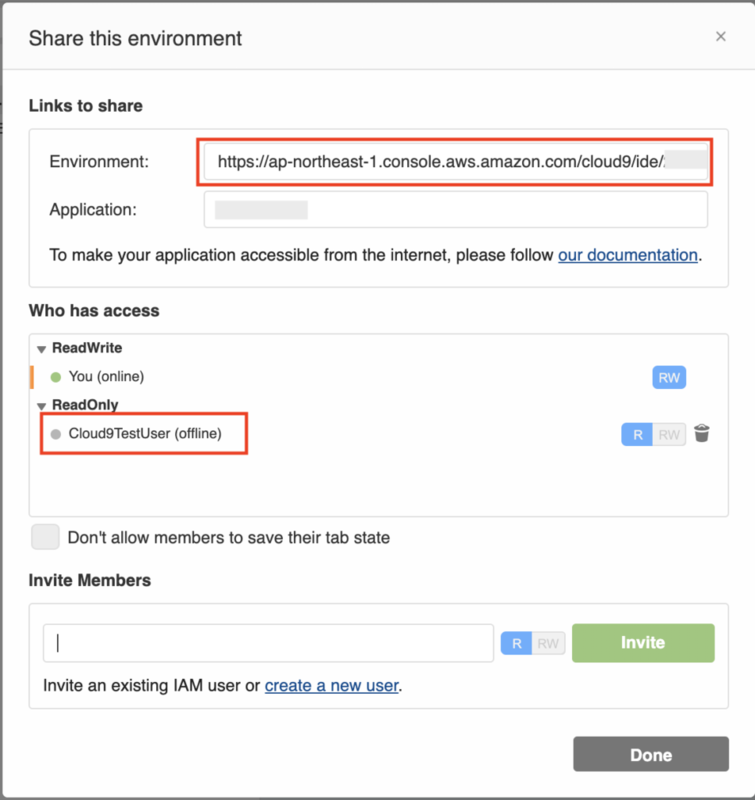Click the green online status dot for You
Viewport: 755px width, 800px height.
coord(56,377)
